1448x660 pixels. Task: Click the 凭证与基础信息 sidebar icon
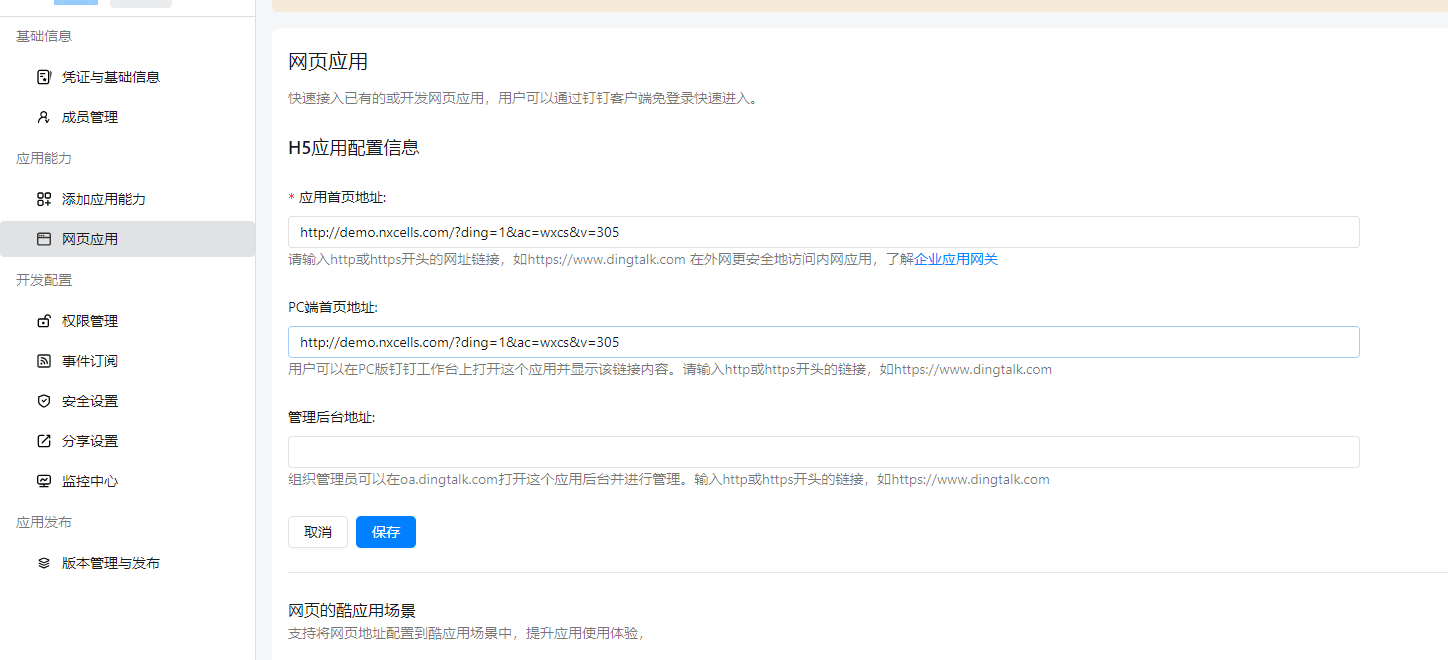coord(43,77)
